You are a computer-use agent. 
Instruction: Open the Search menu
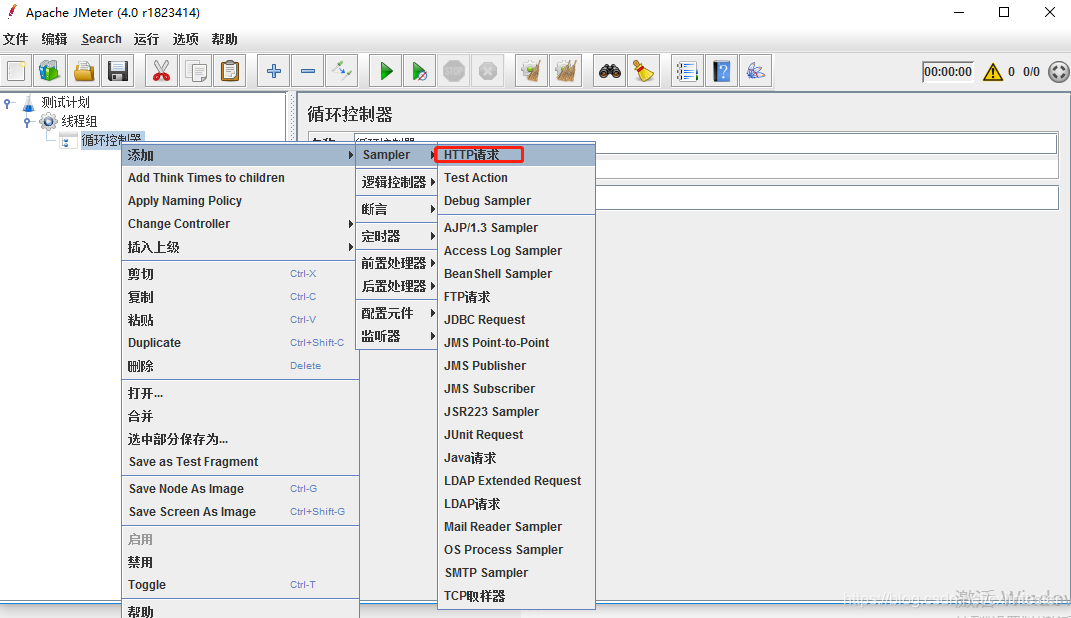pyautogui.click(x=101, y=39)
